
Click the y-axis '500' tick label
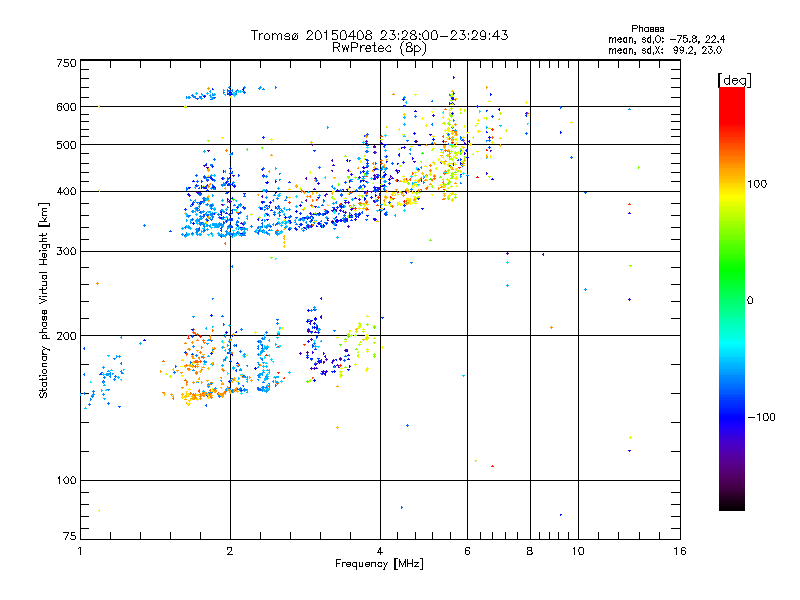pyautogui.click(x=66, y=144)
